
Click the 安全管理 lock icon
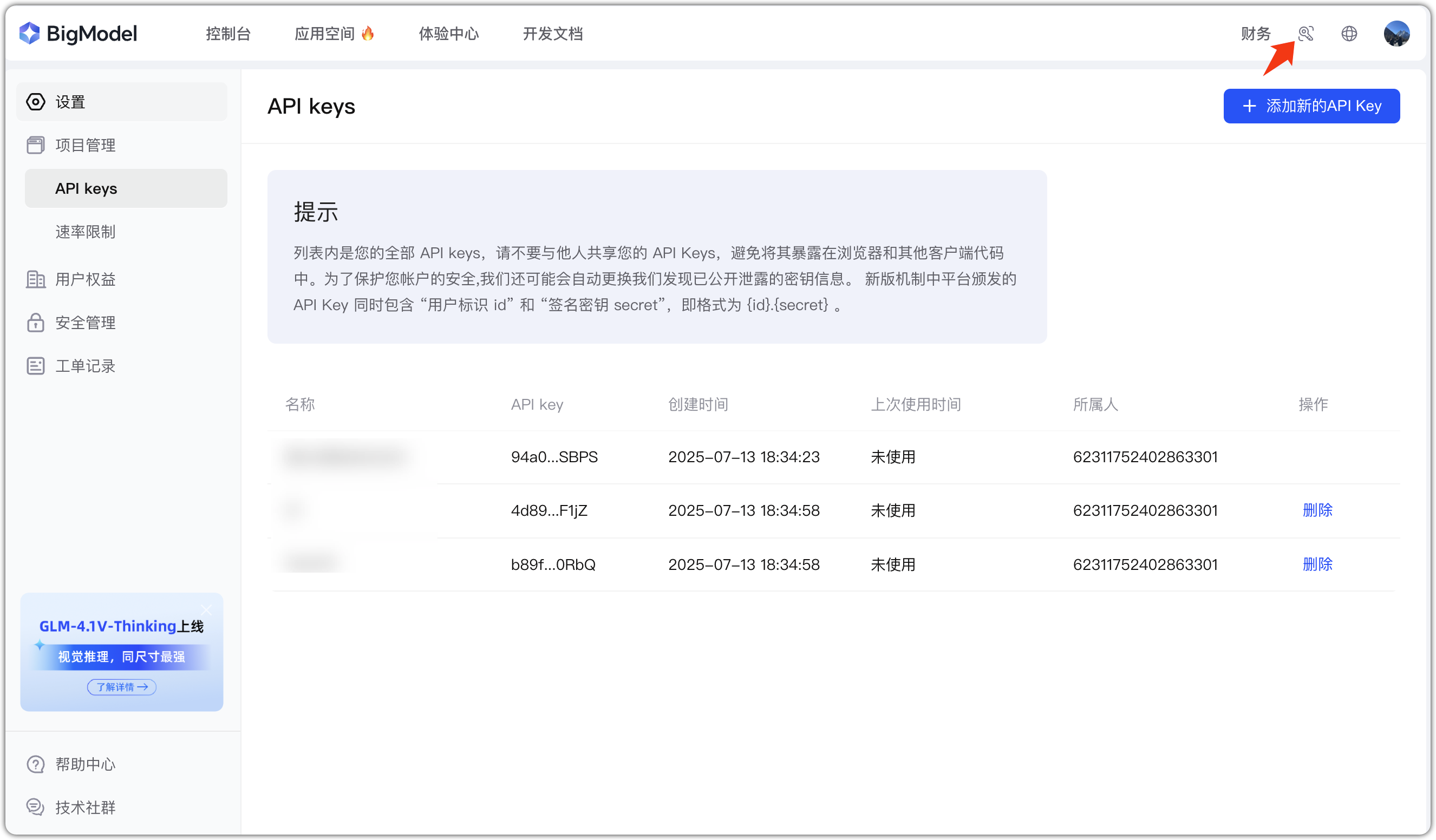point(35,323)
